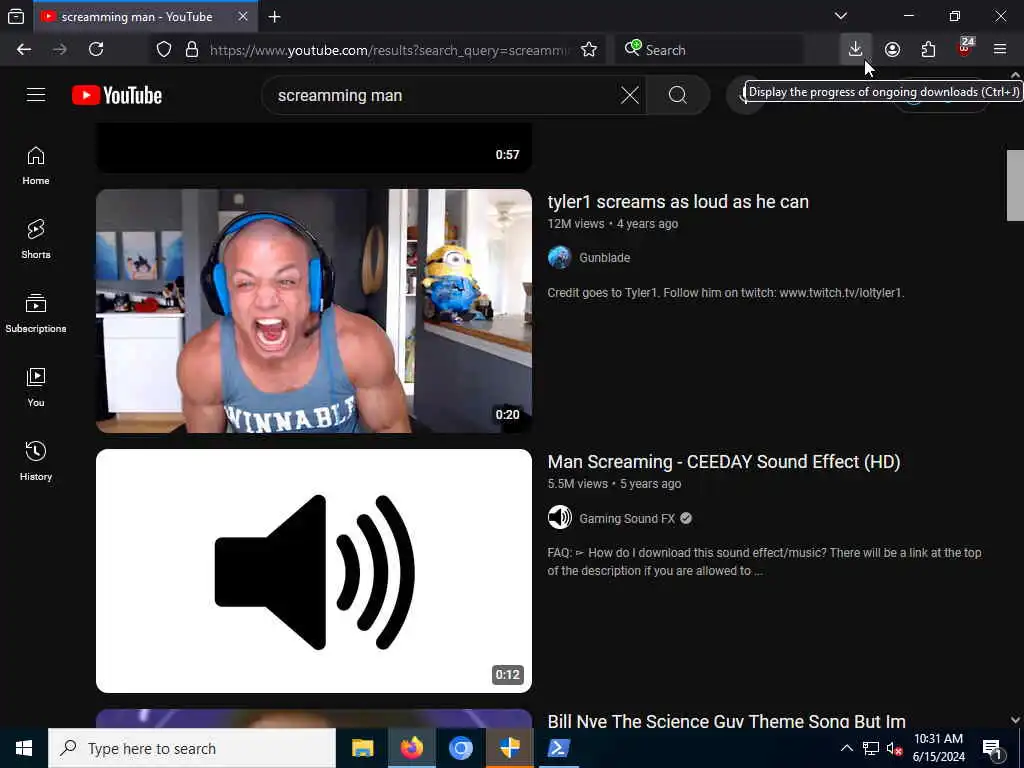Close the 'screamming man - YouTube' tab
Screen dimensions: 1024x768
pos(243,16)
